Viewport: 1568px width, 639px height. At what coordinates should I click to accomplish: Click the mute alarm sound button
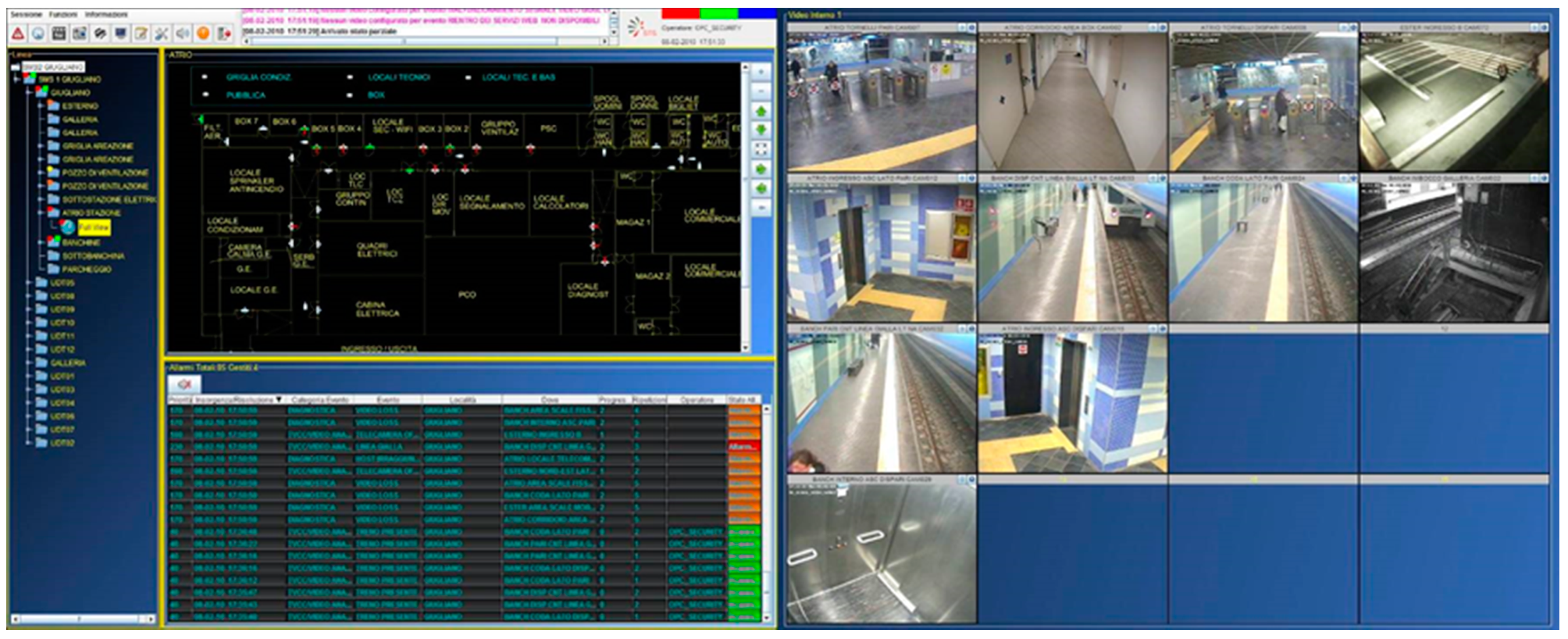click(184, 384)
